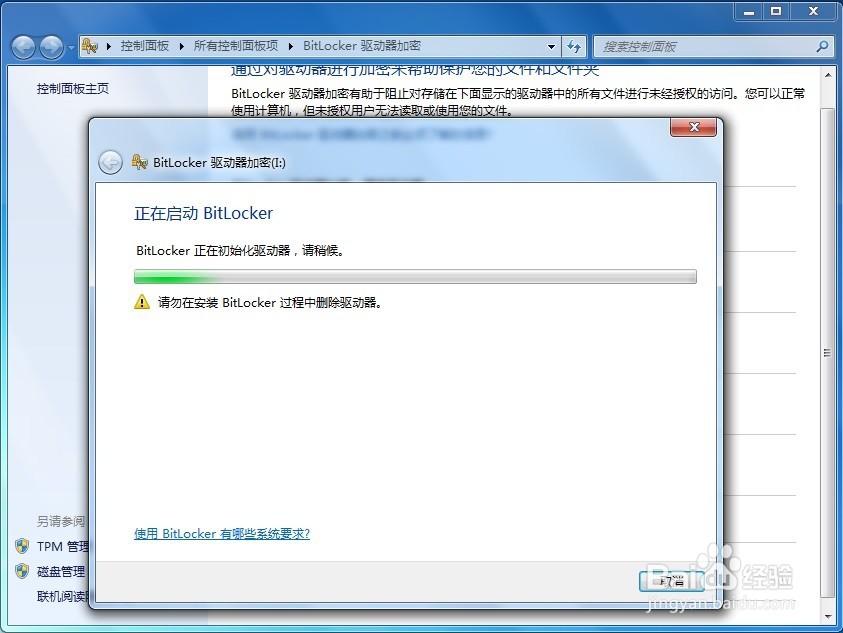Click the search magnifier icon
This screenshot has width=843, height=633.
820,46
